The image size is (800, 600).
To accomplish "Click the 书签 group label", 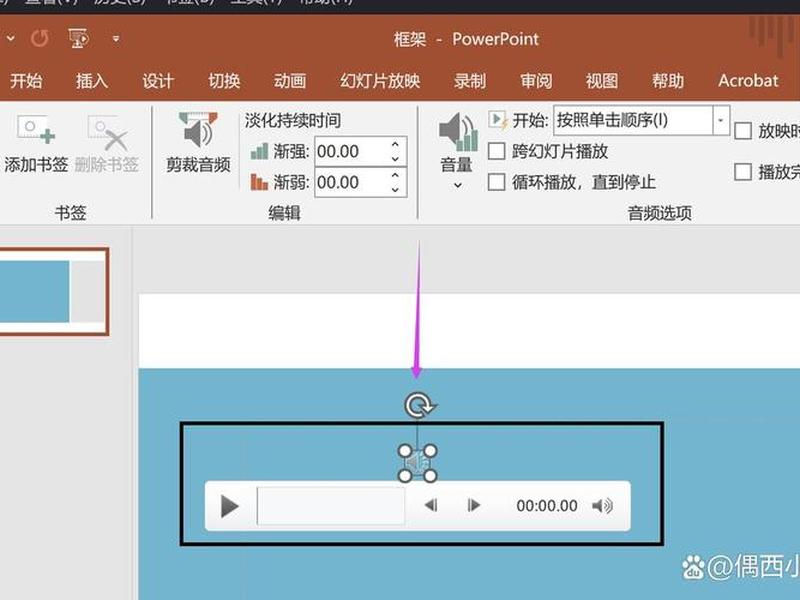I will [70, 213].
